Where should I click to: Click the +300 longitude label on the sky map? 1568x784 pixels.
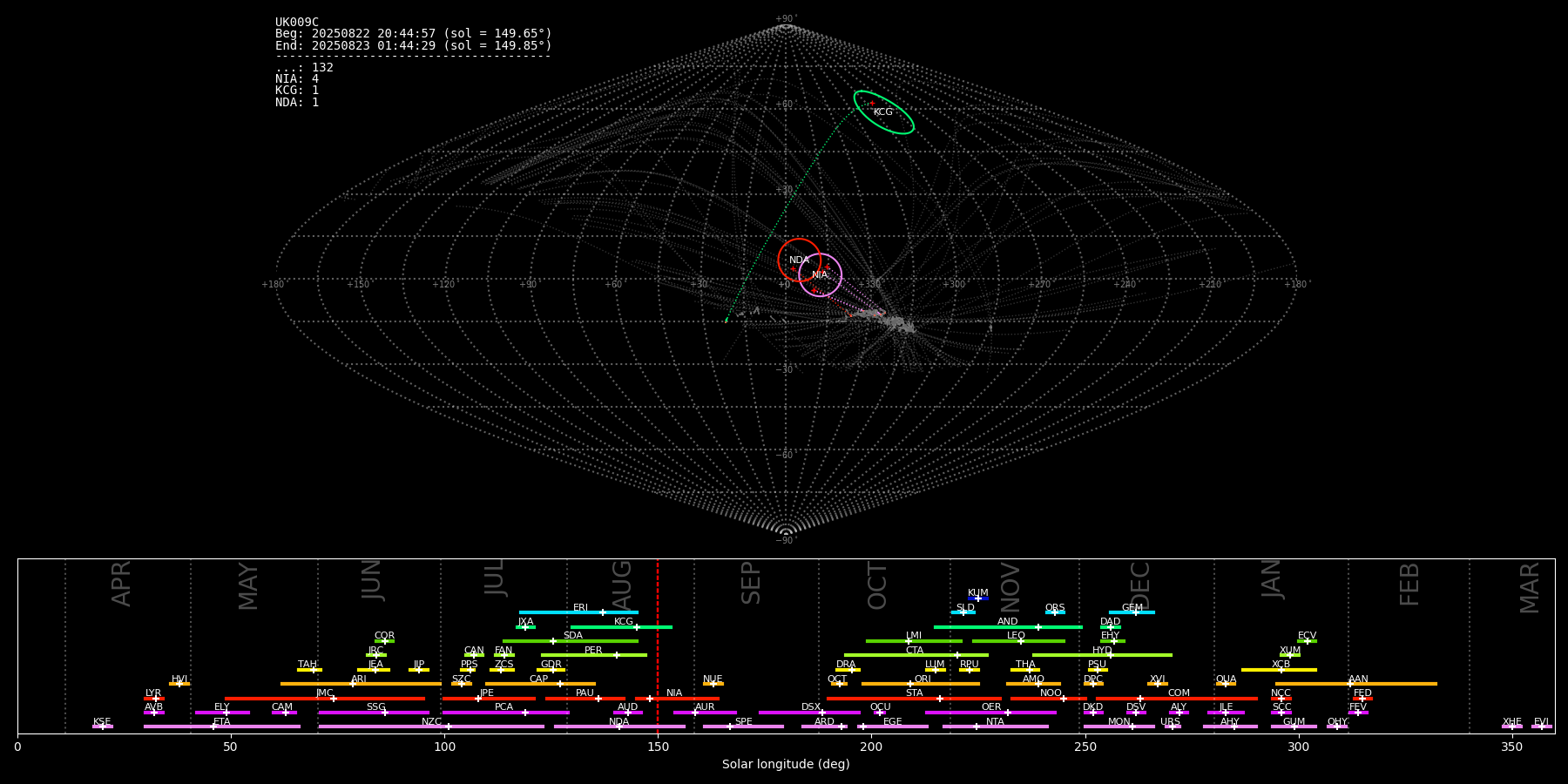click(x=955, y=284)
